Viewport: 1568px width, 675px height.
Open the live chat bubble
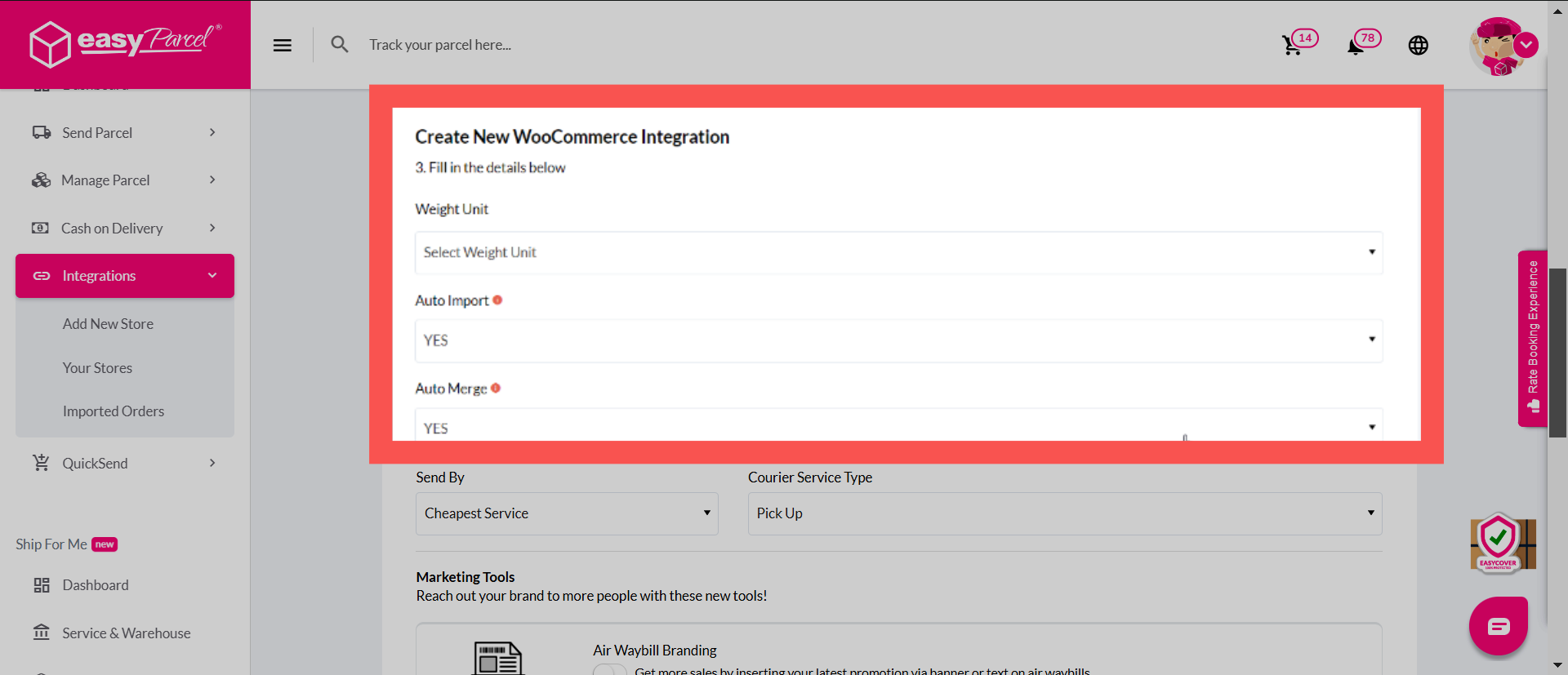pos(1499,626)
